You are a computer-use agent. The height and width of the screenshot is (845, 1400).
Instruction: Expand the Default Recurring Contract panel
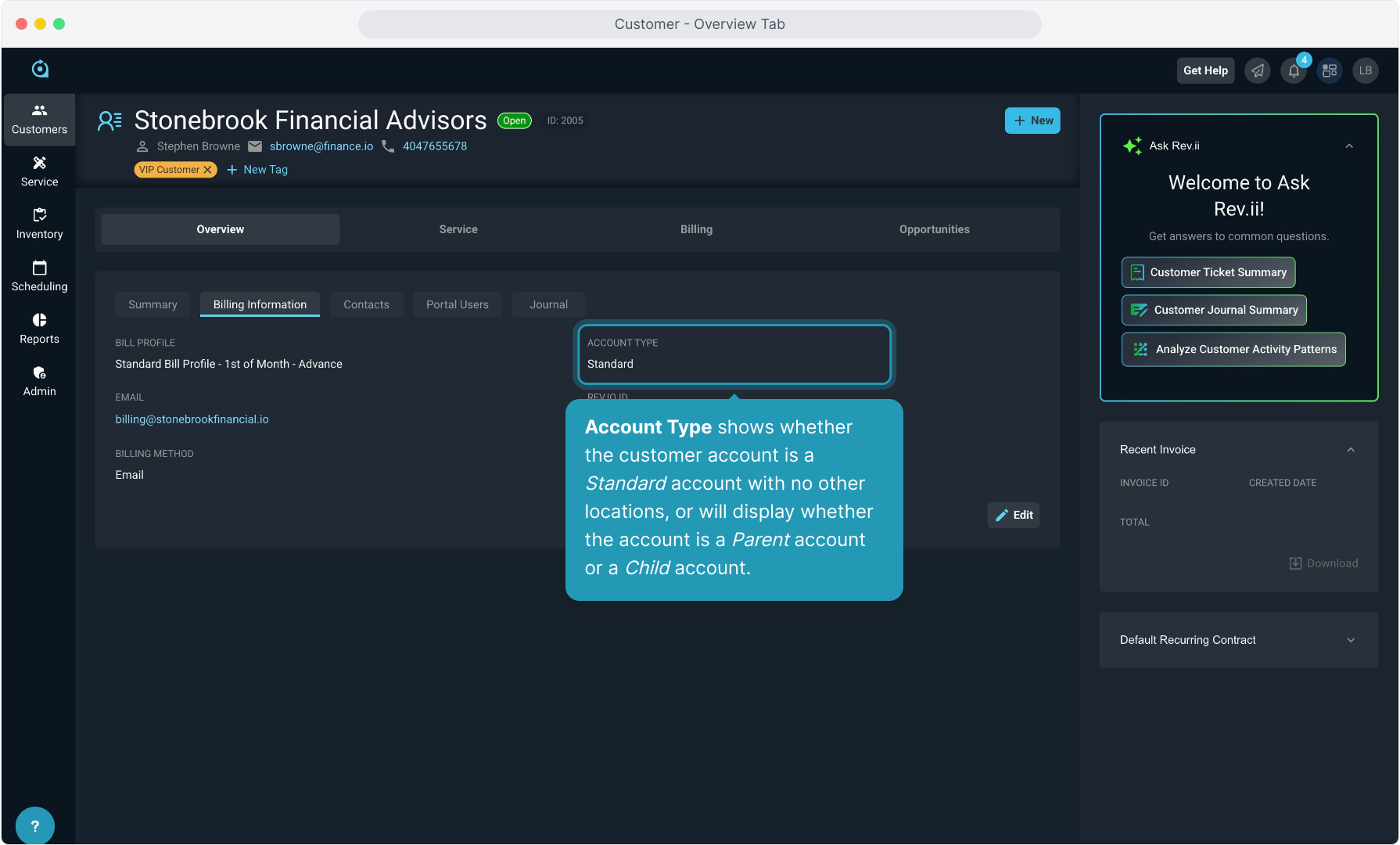[x=1351, y=640]
